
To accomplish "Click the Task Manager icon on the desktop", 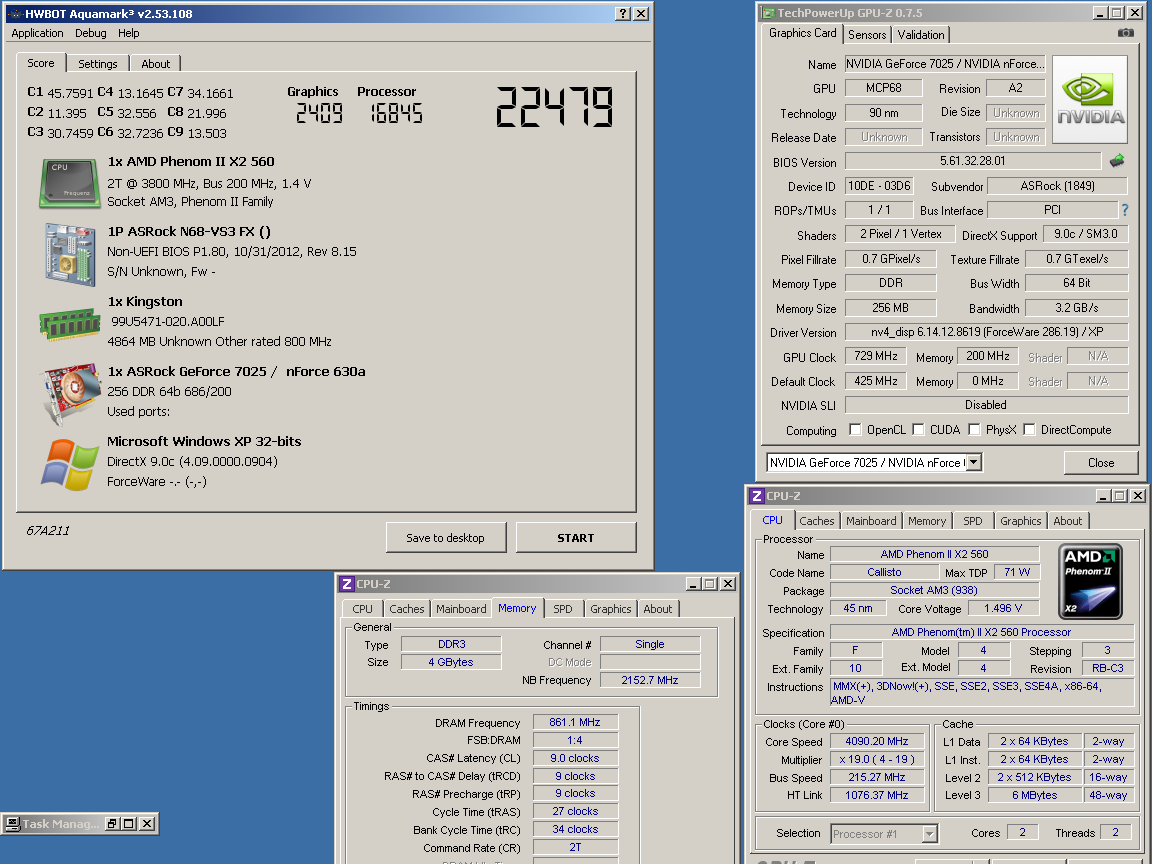I will coord(12,824).
